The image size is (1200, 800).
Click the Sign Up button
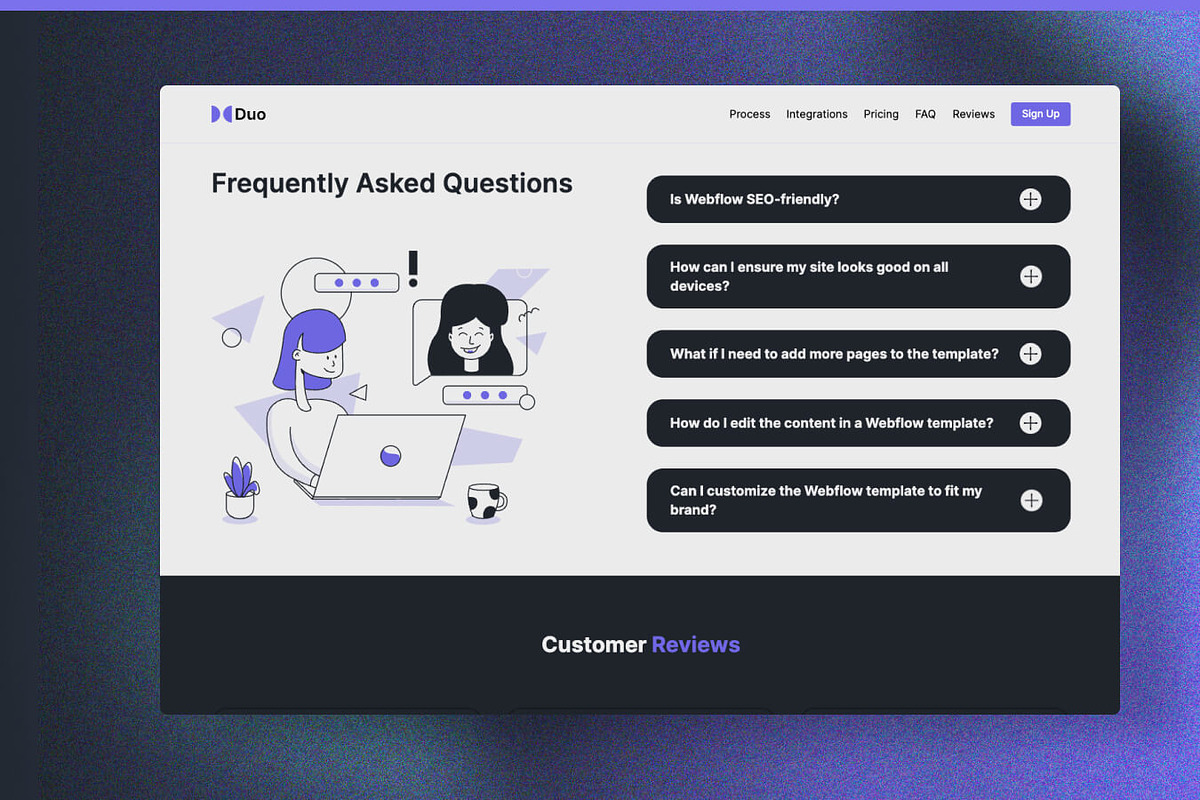click(1040, 114)
